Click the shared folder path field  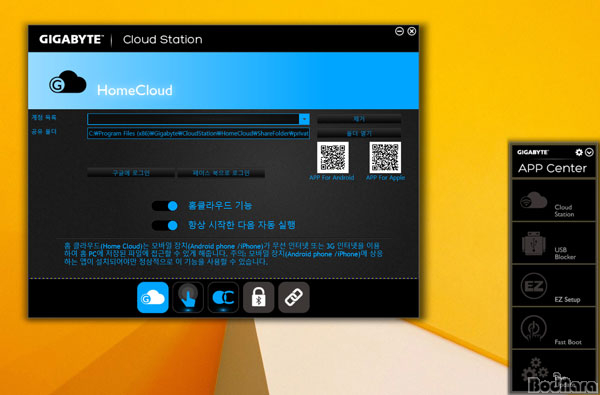(x=198, y=133)
